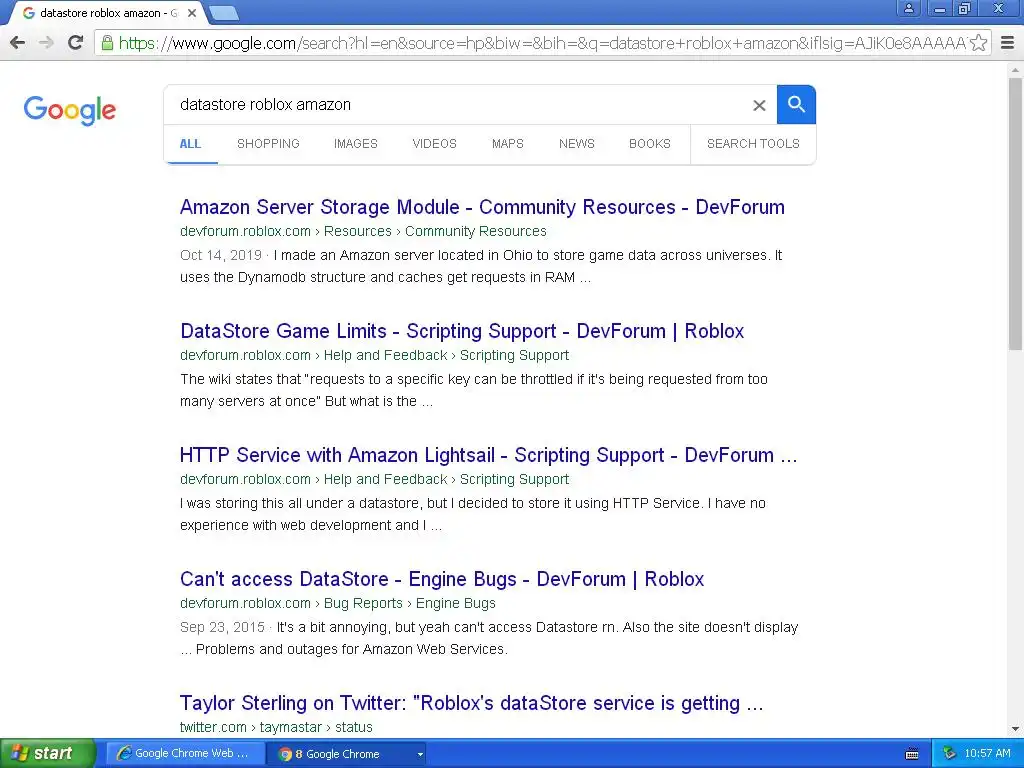Viewport: 1024px width, 768px height.
Task: Open Can't access DataStore result
Action: coord(442,579)
